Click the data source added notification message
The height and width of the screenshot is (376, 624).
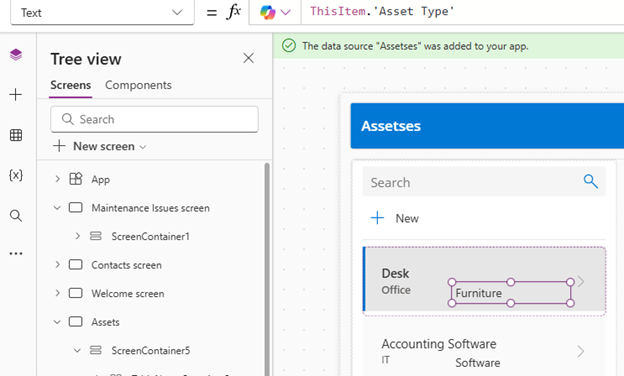[x=415, y=46]
